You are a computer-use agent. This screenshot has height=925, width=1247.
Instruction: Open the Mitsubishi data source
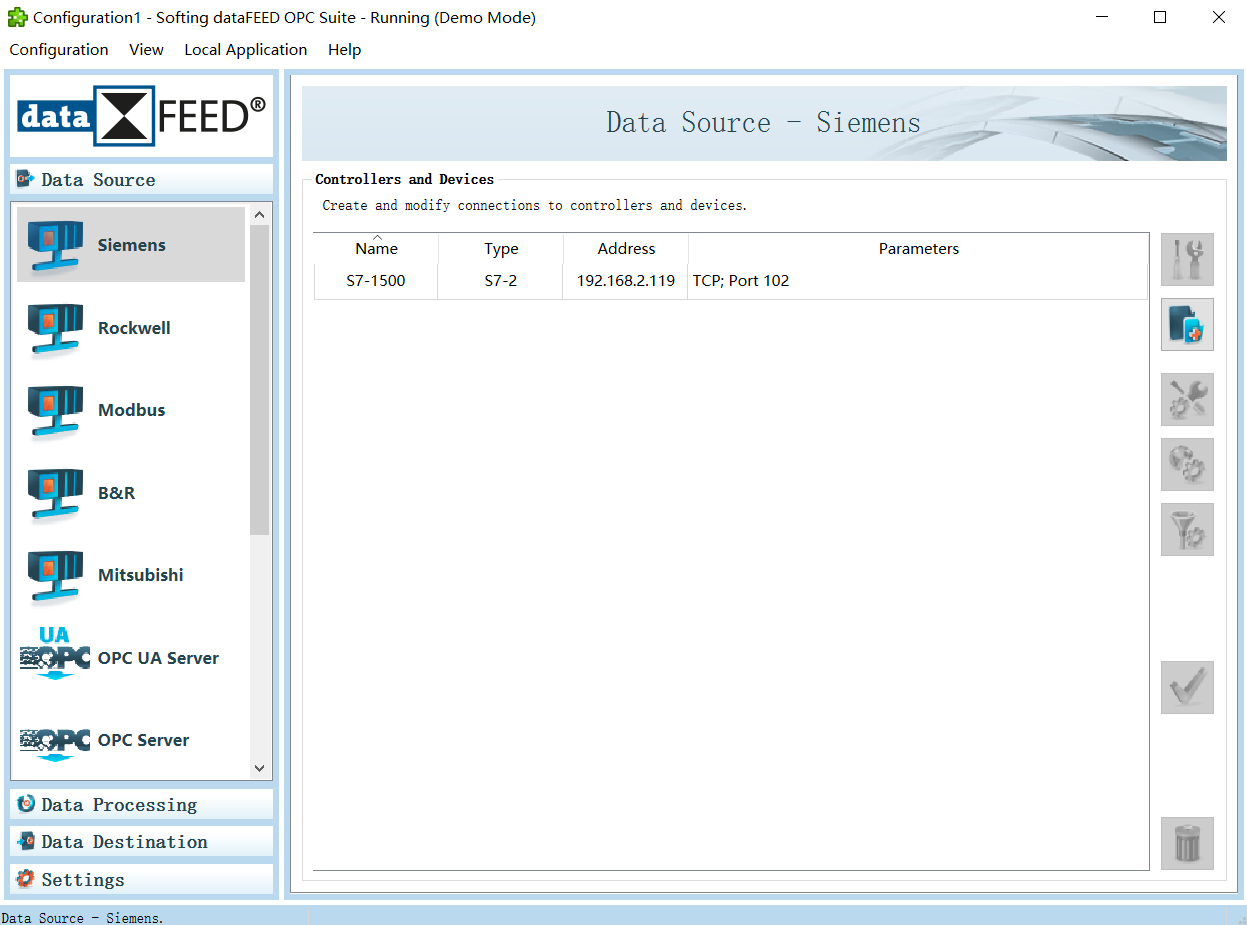(130, 574)
